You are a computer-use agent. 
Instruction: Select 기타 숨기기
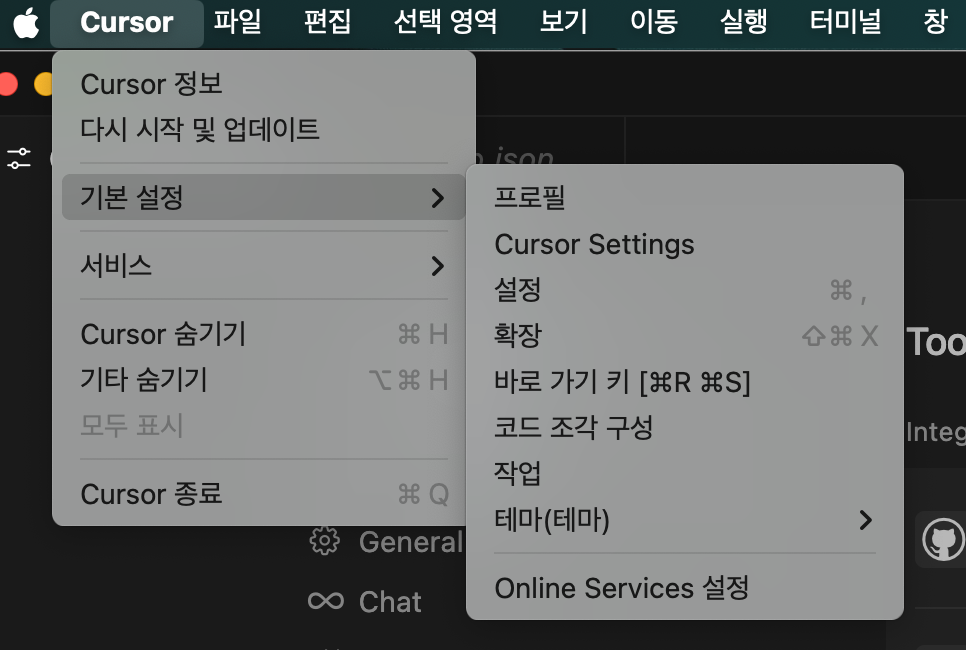(x=264, y=380)
